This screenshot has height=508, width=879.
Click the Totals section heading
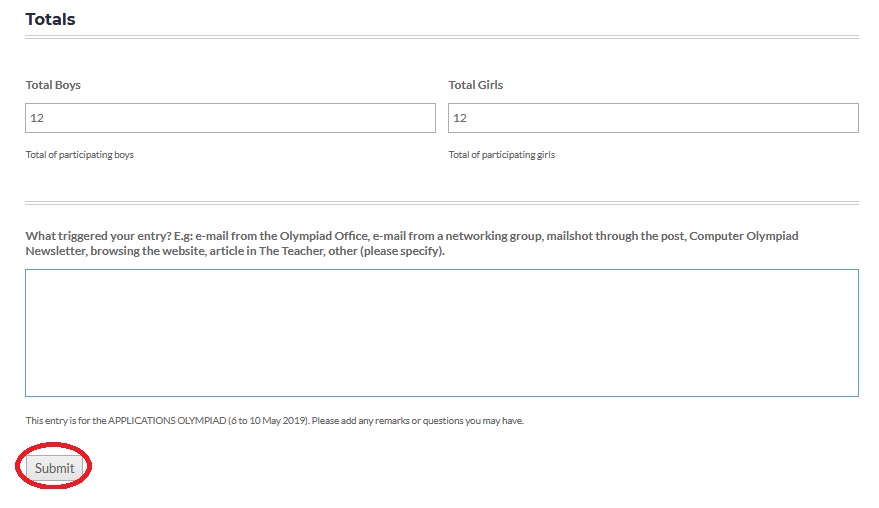[50, 19]
